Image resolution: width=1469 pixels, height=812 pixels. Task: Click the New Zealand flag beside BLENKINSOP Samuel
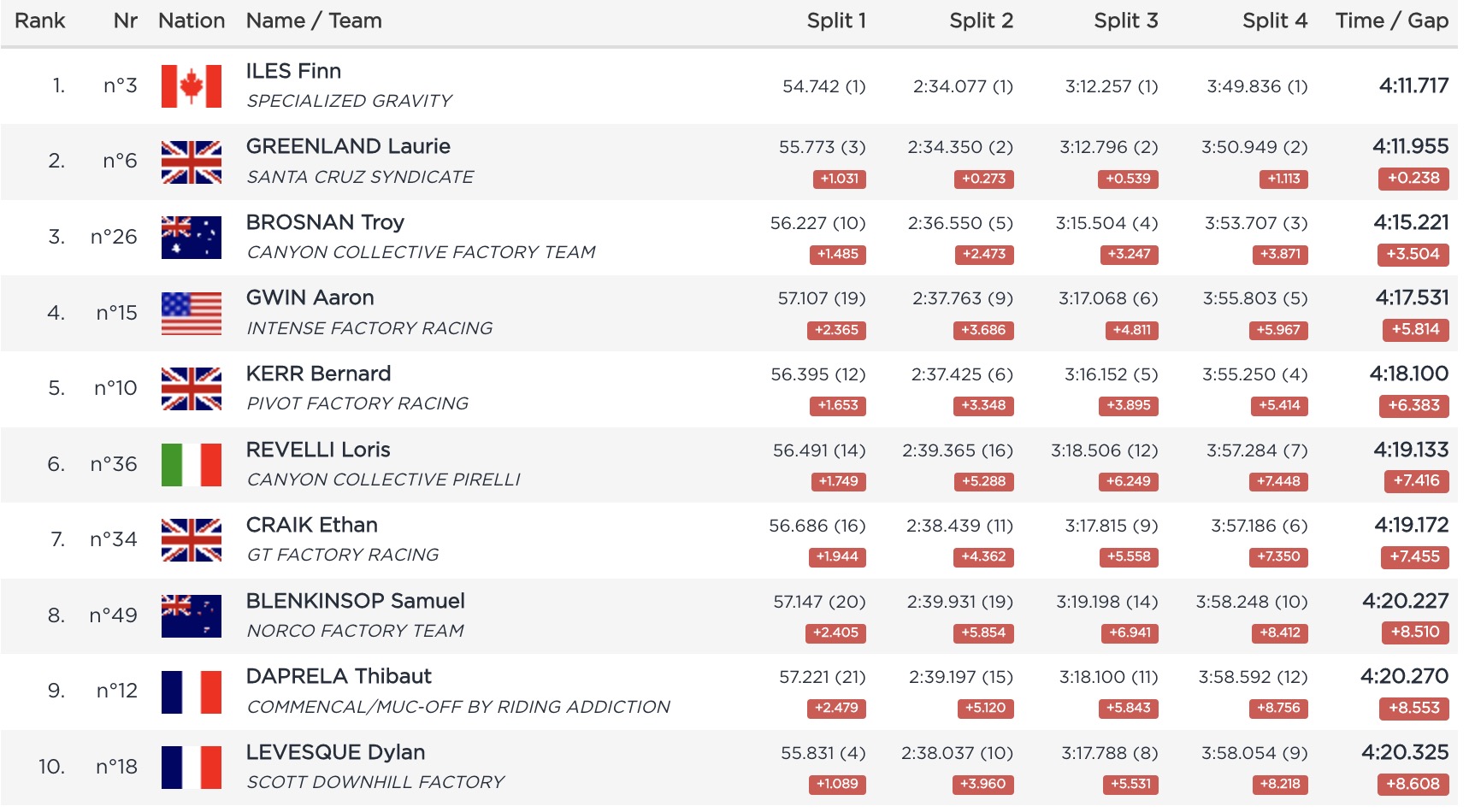191,616
